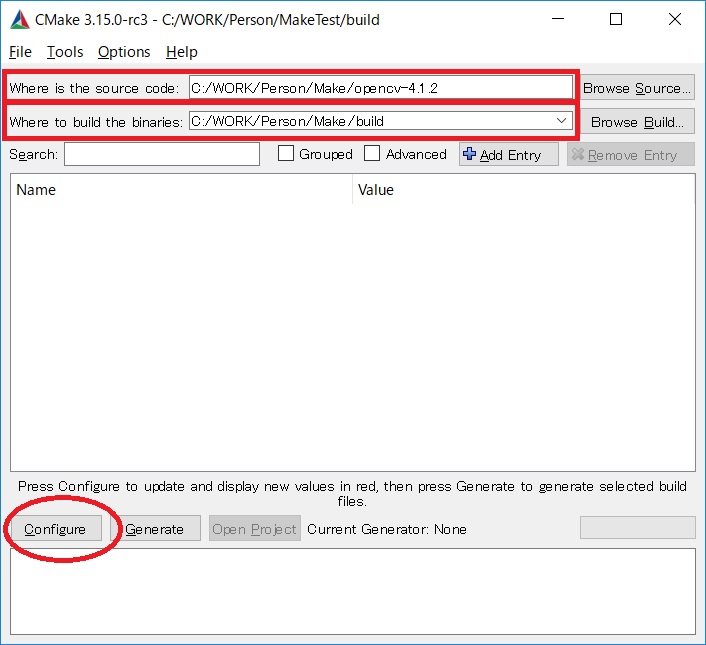Click the Current Generator: None text
The width and height of the screenshot is (706, 645).
pos(387,529)
